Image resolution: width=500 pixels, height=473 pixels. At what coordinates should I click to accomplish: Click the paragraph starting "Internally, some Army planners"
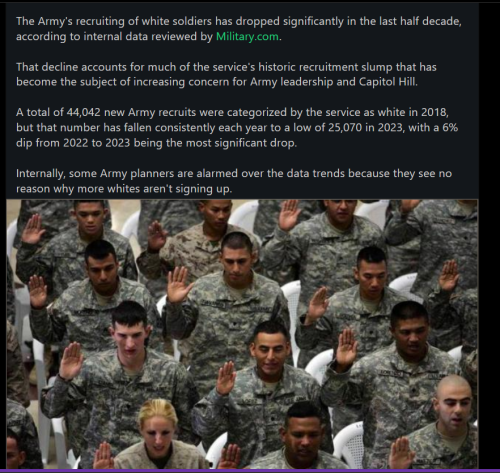234,181
